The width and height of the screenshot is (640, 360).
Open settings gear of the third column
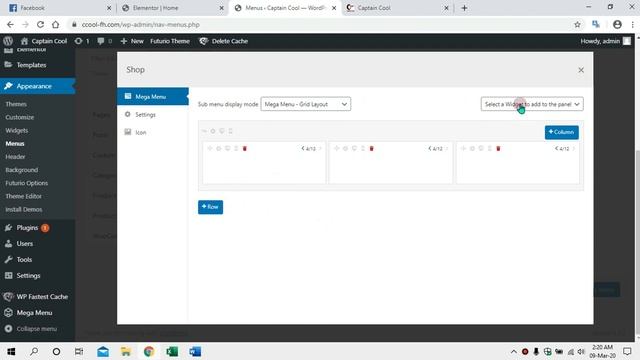[472, 149]
